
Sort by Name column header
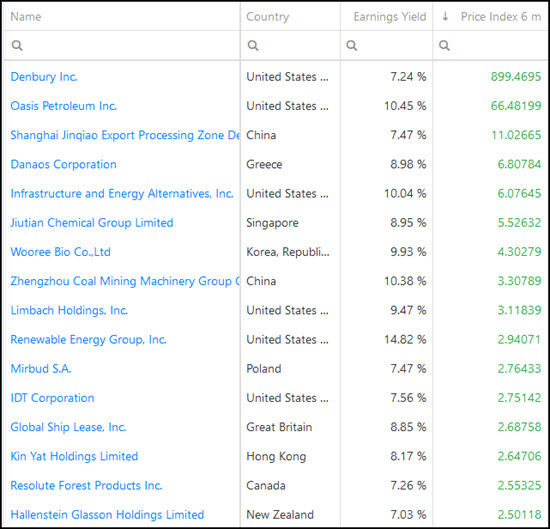[26, 16]
